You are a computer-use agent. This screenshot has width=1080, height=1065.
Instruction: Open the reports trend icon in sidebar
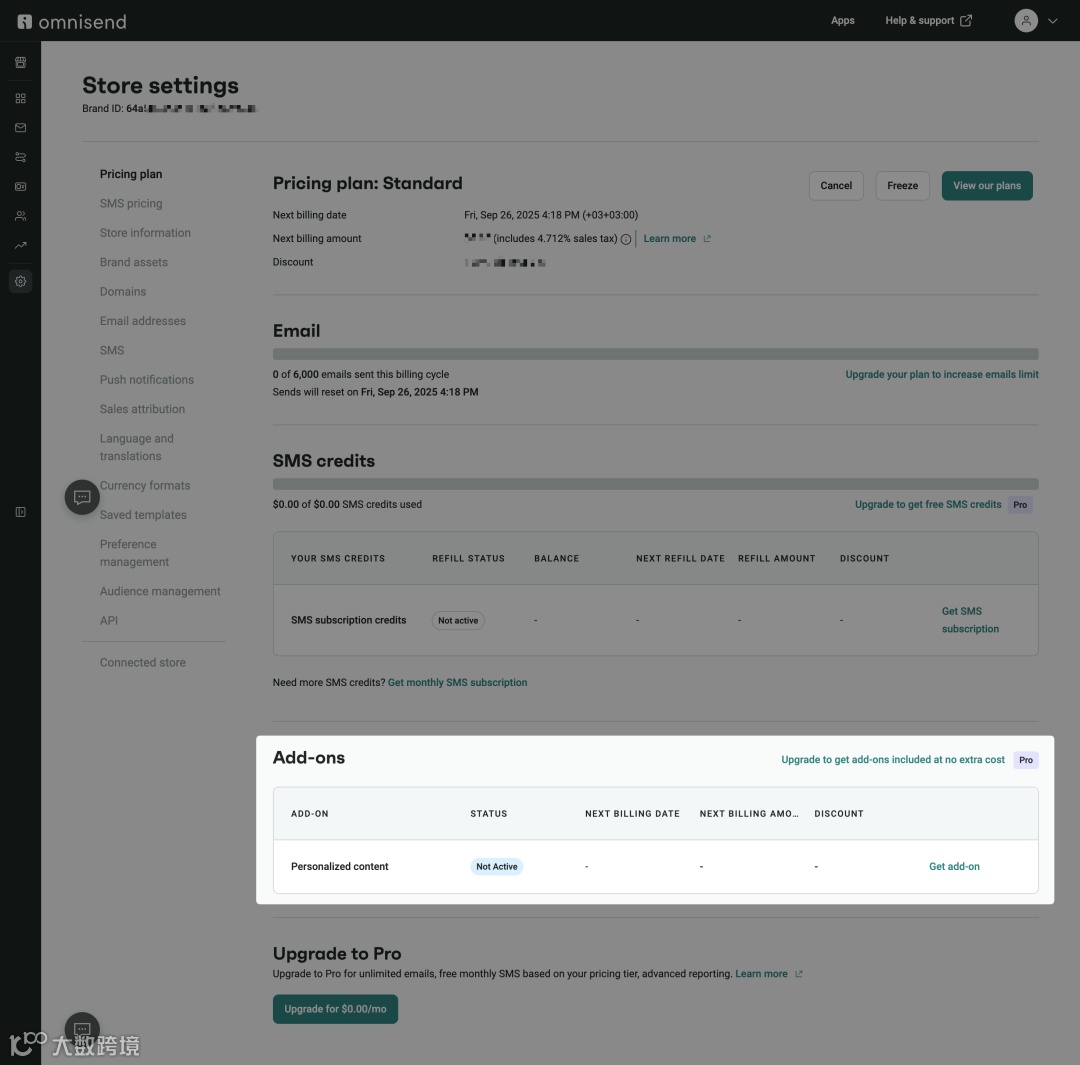(21, 245)
